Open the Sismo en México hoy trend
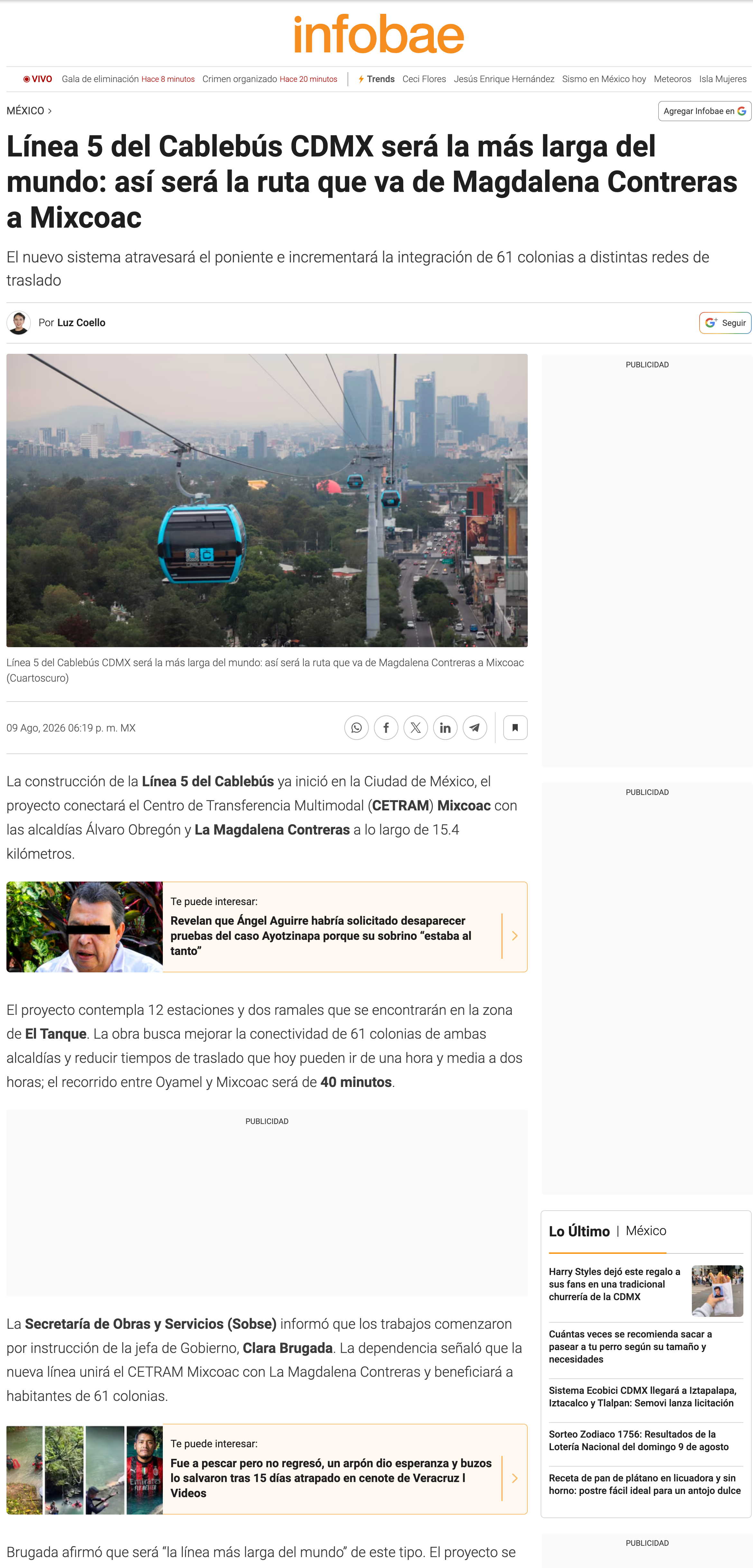Viewport: 753px width, 1568px height. [x=604, y=79]
